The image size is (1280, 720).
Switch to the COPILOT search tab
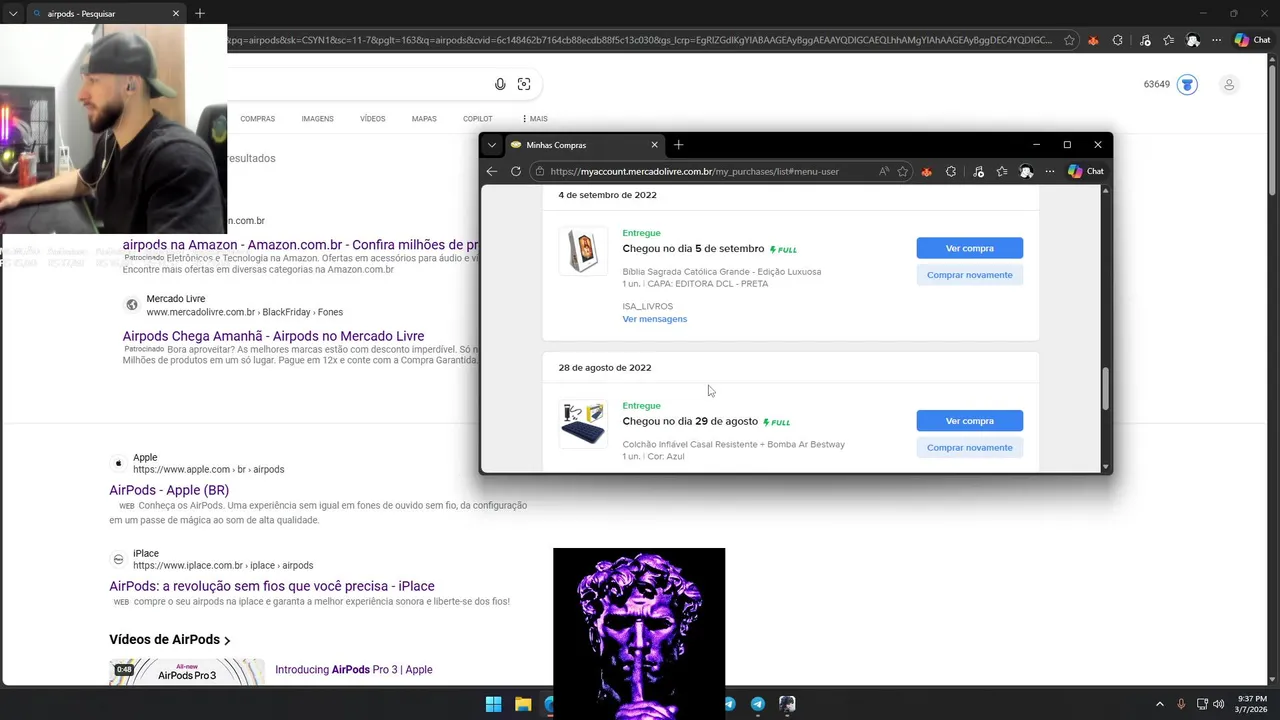point(477,119)
